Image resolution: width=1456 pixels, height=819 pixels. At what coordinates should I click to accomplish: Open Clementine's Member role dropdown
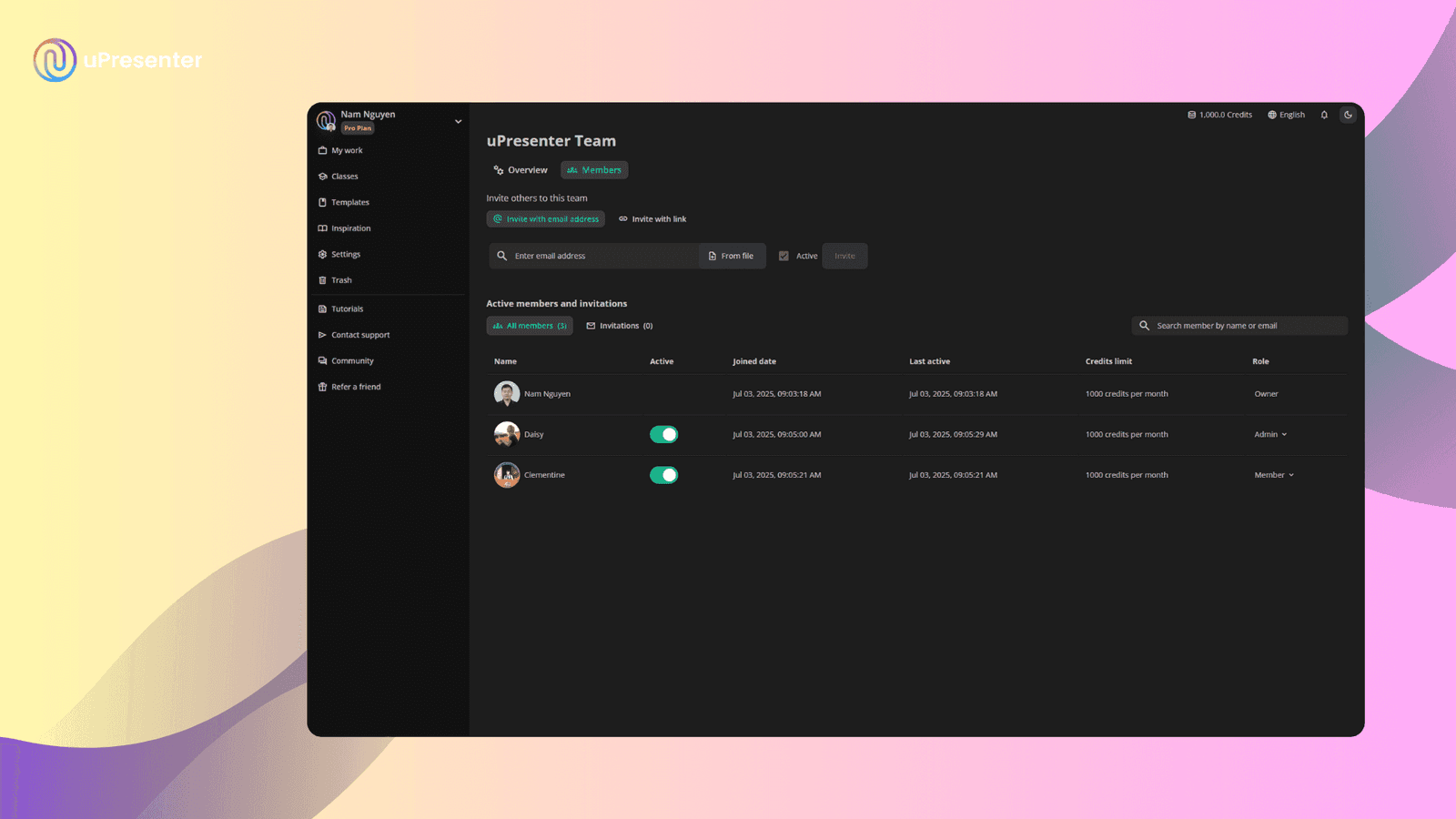click(x=1274, y=475)
